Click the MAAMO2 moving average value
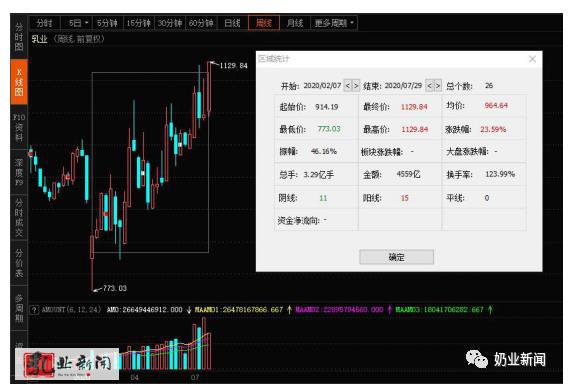571x391 pixels. tap(339, 310)
